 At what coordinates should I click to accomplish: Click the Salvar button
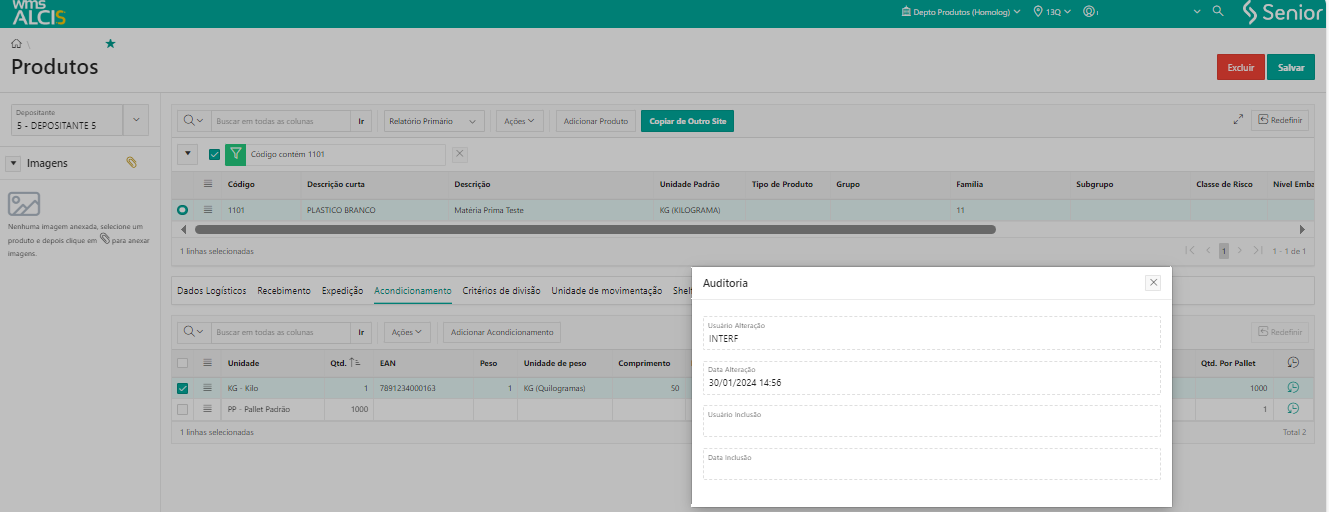click(1291, 68)
